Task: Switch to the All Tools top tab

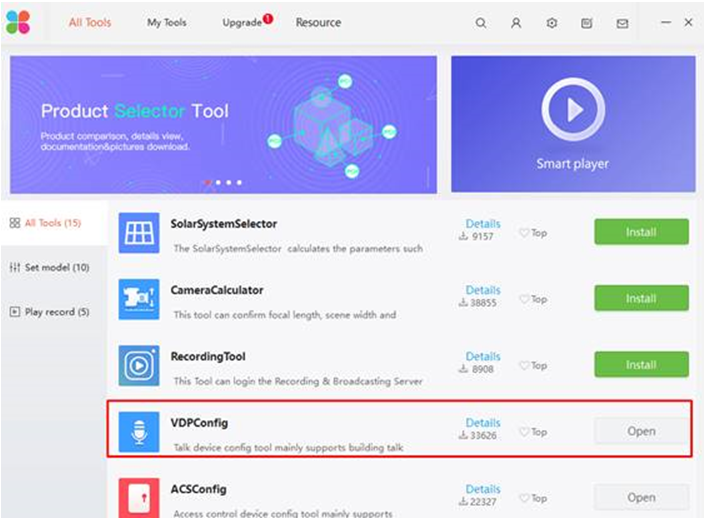Action: [90, 22]
